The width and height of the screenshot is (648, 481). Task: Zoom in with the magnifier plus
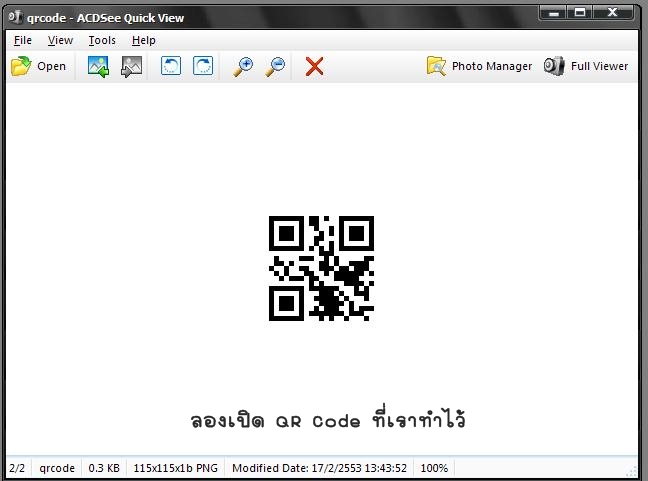[x=243, y=67]
